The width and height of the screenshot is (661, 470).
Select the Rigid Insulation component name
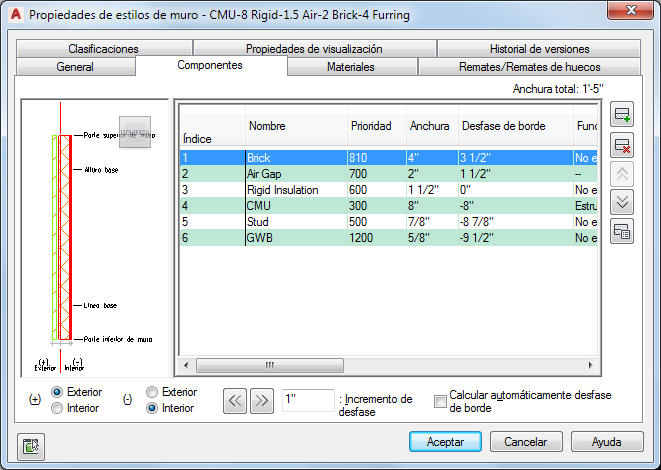(282, 190)
